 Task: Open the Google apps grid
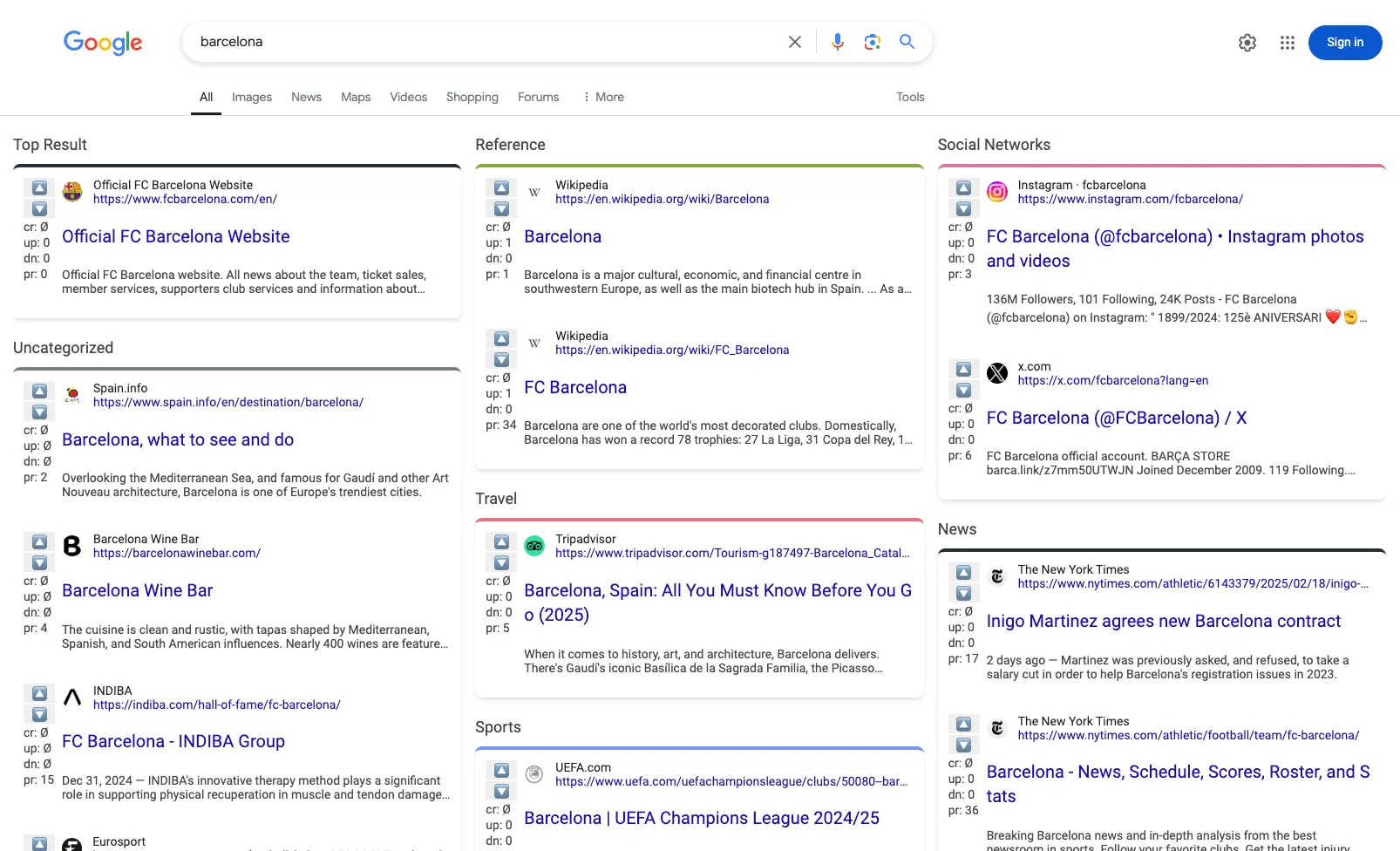point(1287,42)
